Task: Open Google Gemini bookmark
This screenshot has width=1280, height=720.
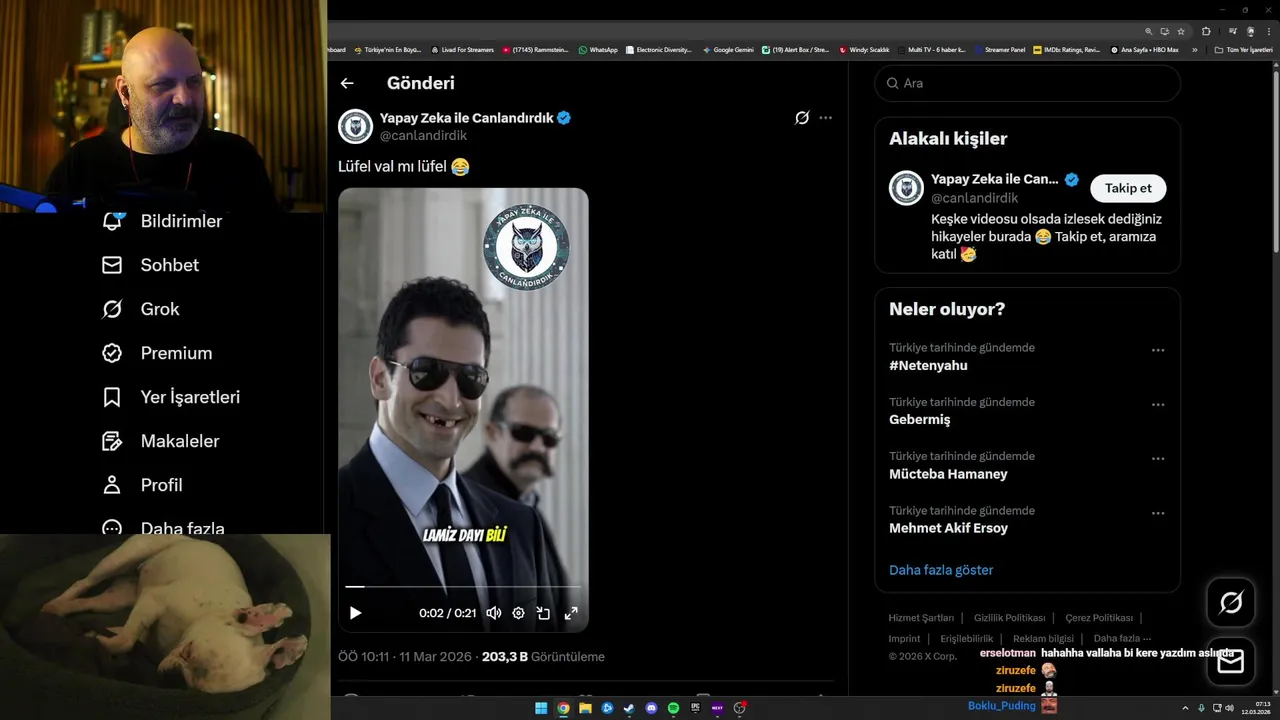Action: coord(728,49)
